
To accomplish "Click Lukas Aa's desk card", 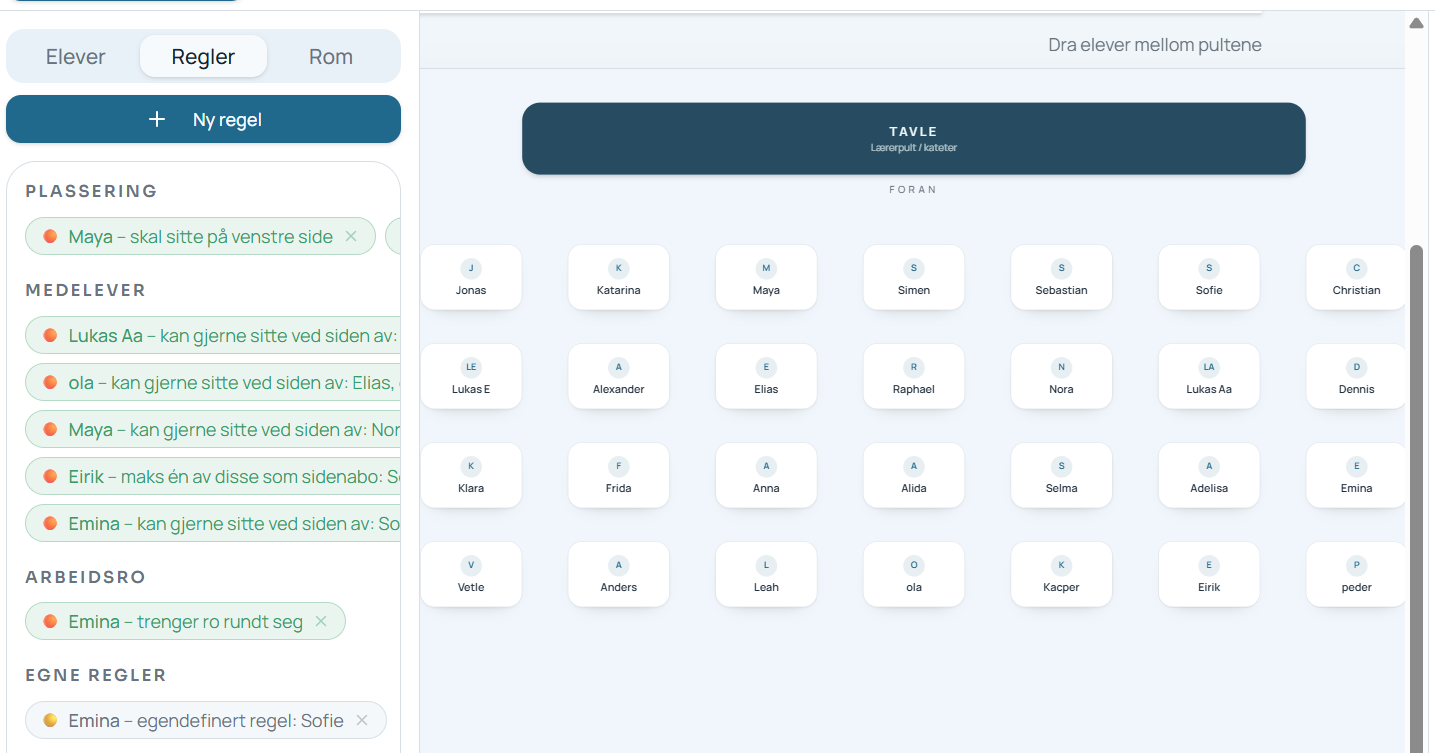I will point(1209,377).
